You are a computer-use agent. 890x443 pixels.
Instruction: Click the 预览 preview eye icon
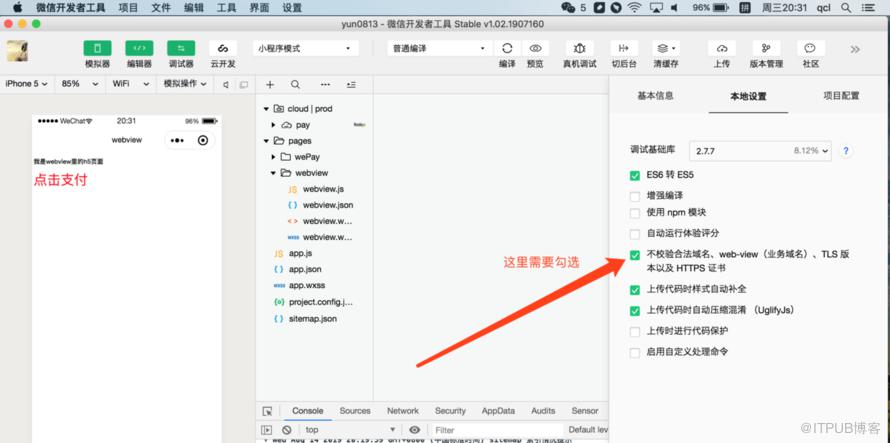tap(535, 48)
